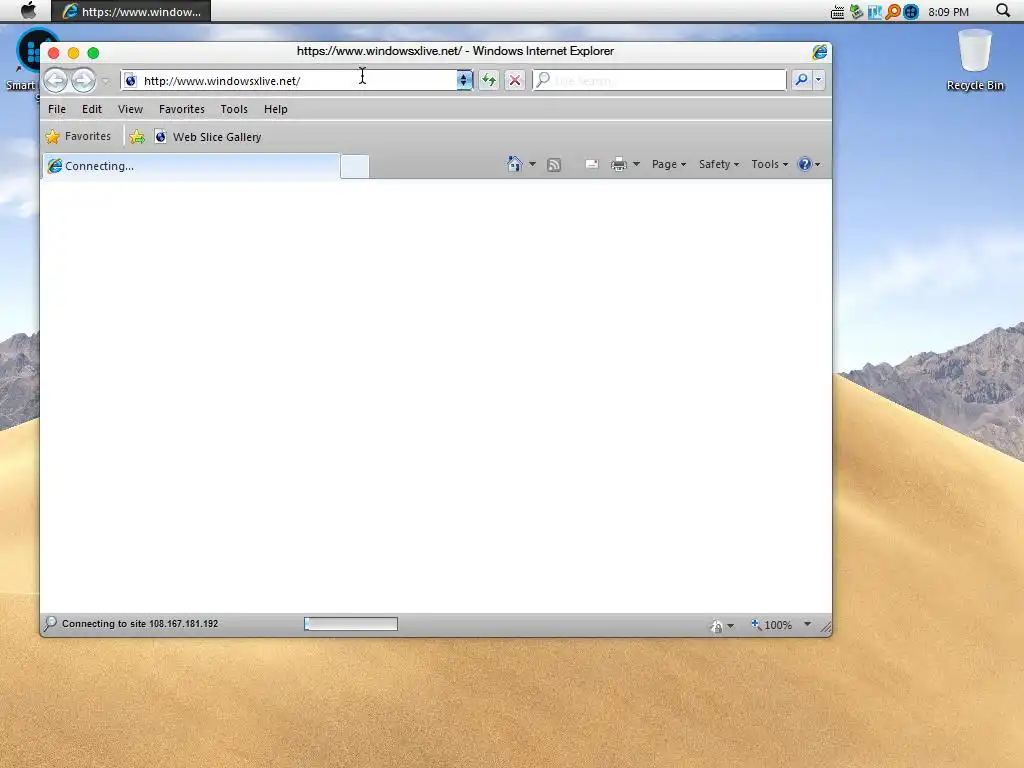Screen dimensions: 1024x768
Task: Open the Favorites menu in menu bar
Action: (182, 109)
